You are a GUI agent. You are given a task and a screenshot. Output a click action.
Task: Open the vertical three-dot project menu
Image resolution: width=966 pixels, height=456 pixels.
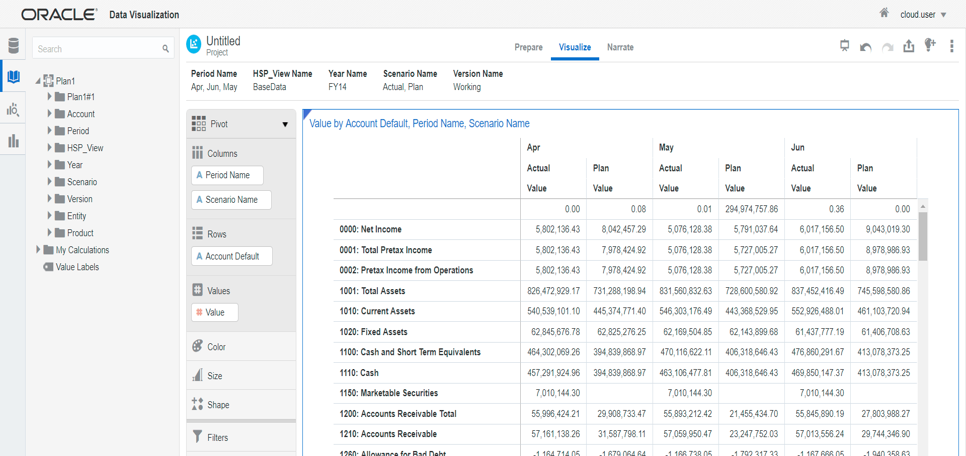tap(951, 47)
